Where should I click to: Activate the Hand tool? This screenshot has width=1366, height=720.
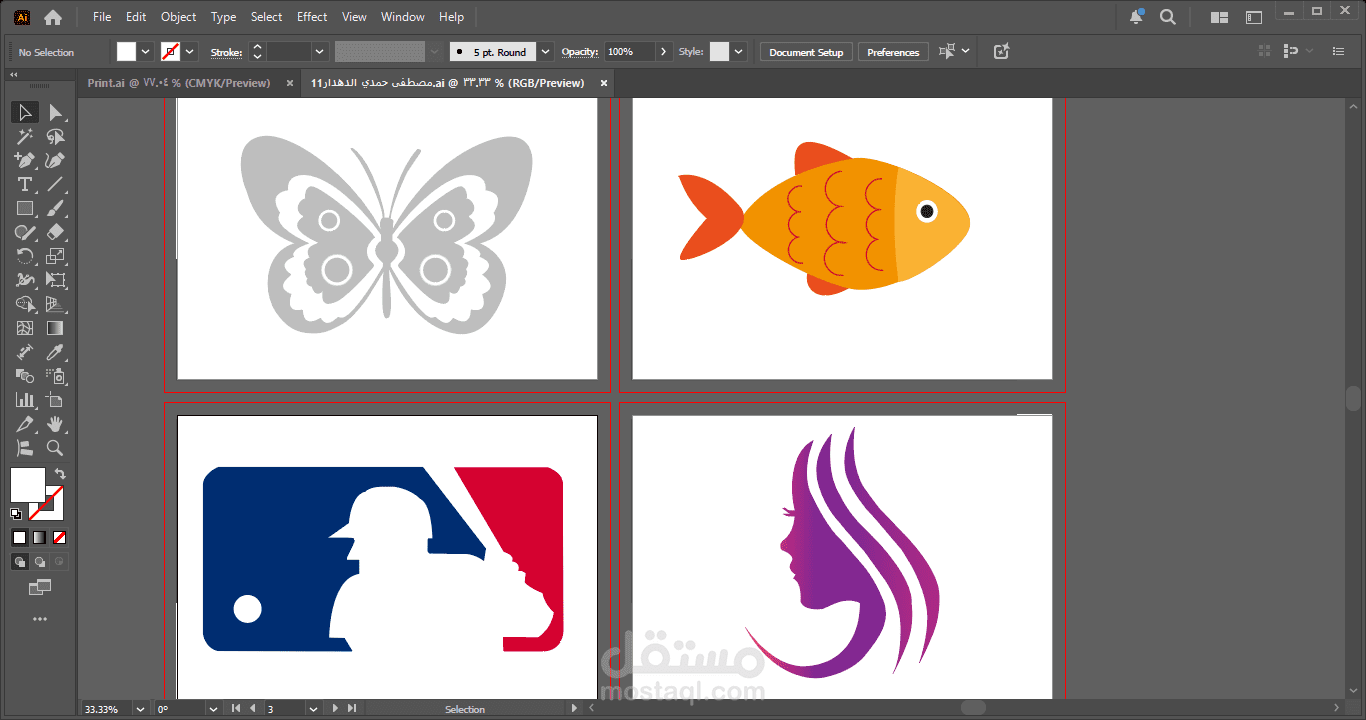coord(56,424)
